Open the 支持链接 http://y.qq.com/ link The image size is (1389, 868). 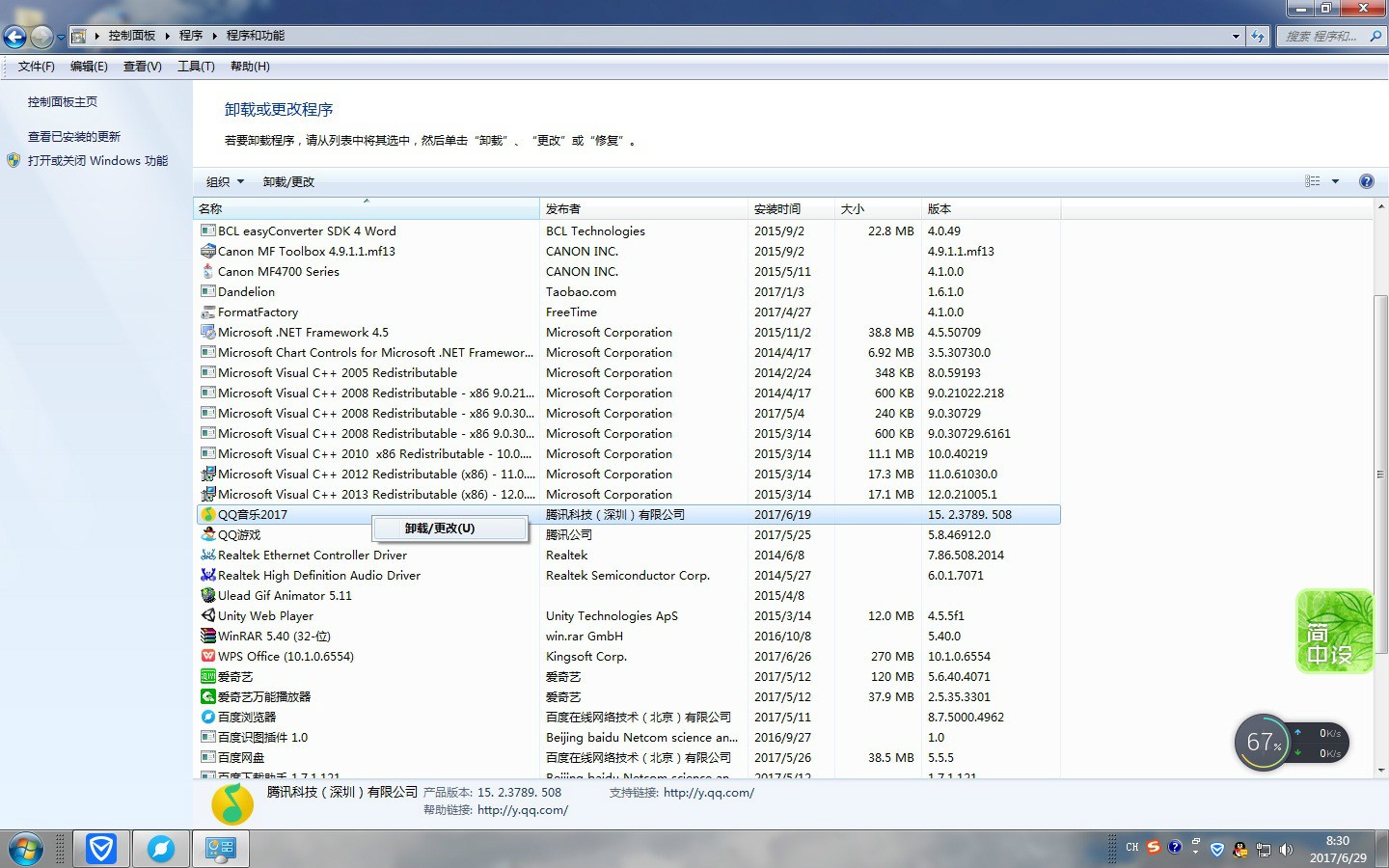(709, 793)
